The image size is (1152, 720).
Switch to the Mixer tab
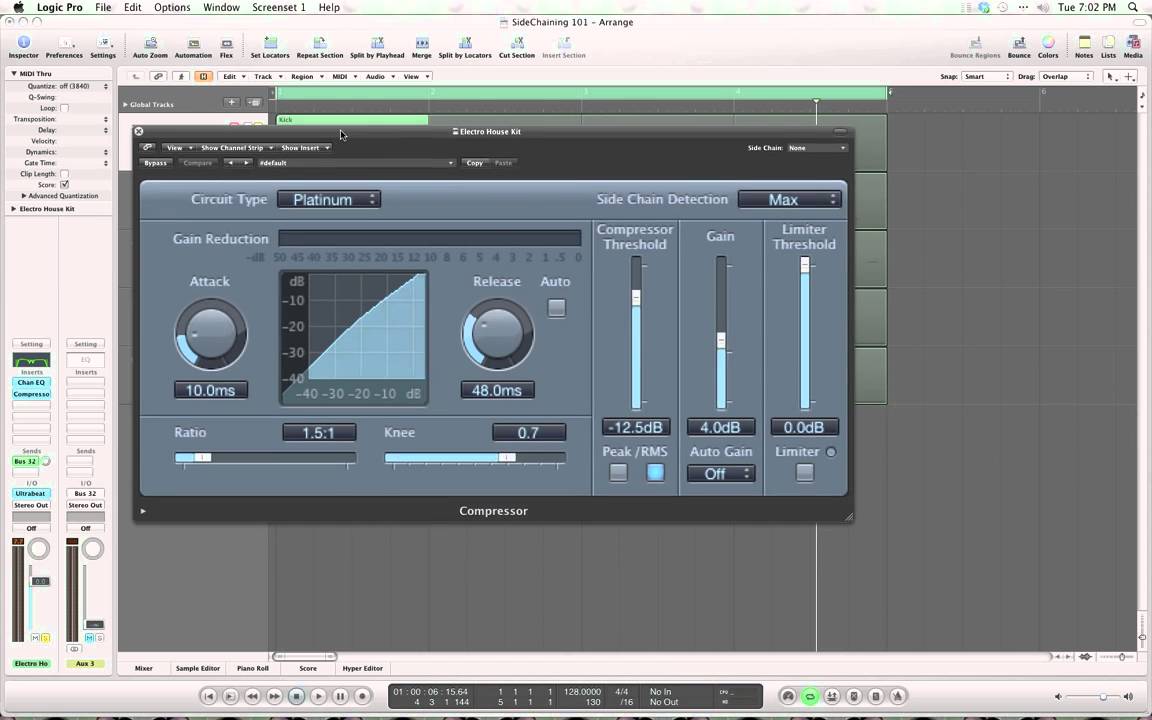click(x=144, y=669)
